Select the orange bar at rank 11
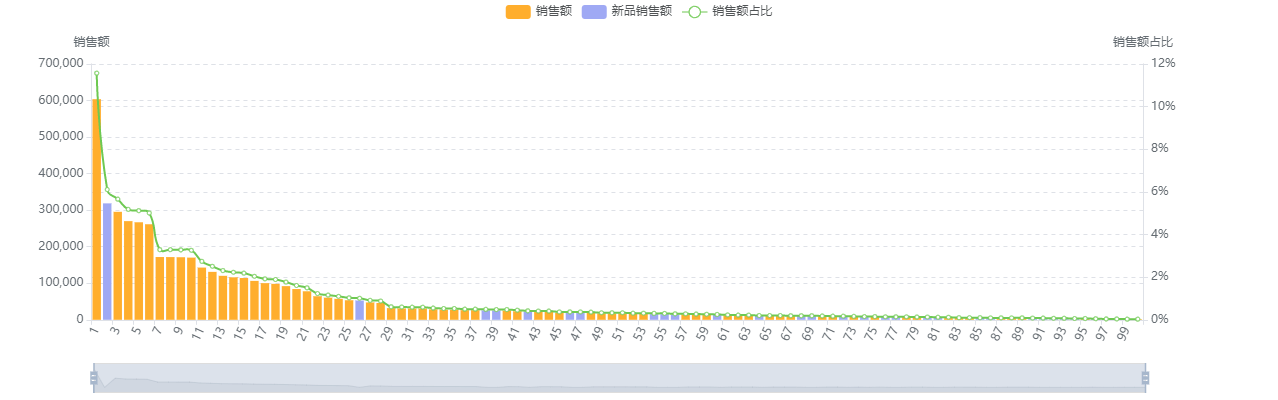Image resolution: width=1278 pixels, height=400 pixels. click(x=201, y=294)
